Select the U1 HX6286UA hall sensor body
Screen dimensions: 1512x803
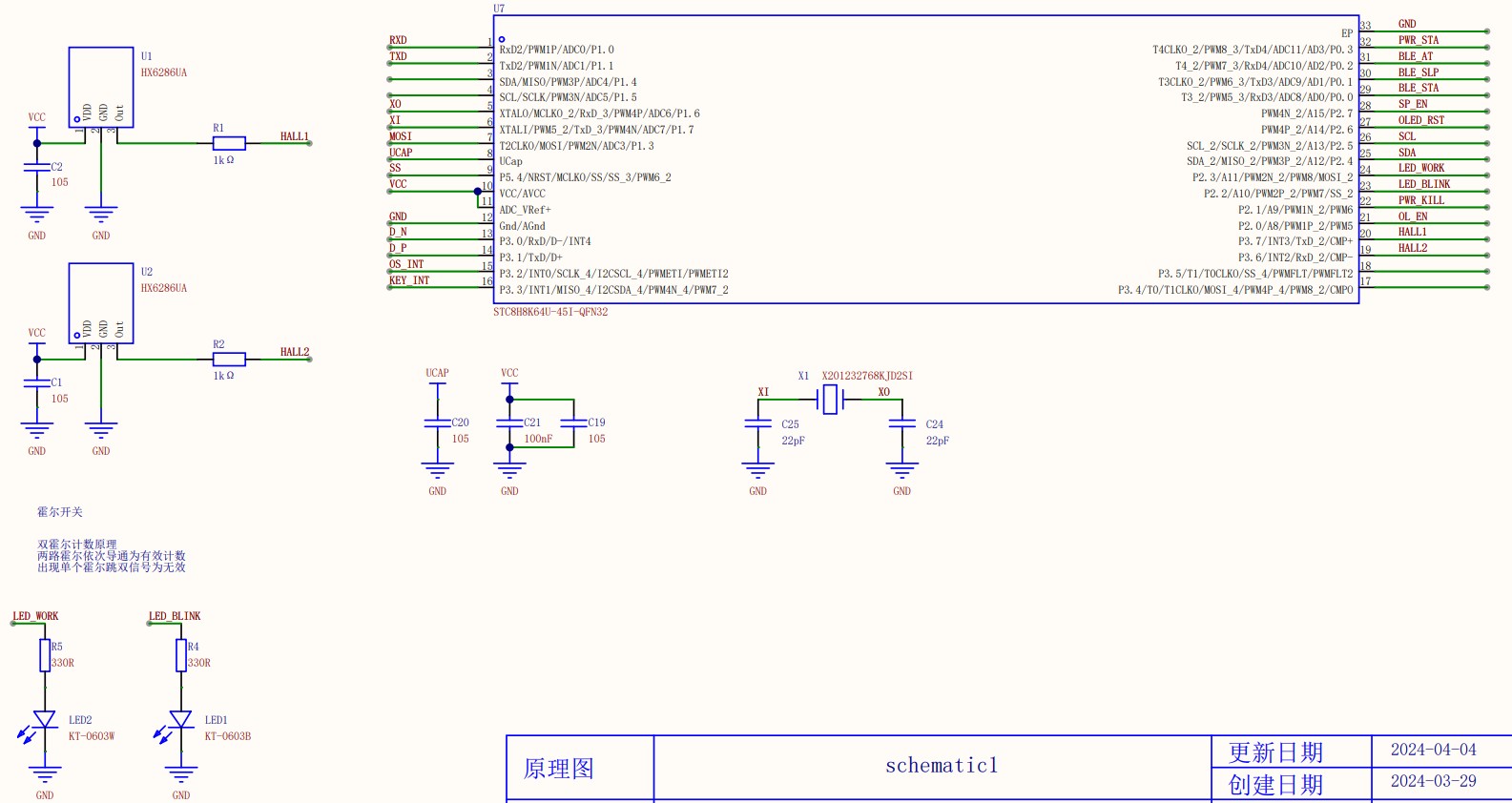(101, 87)
